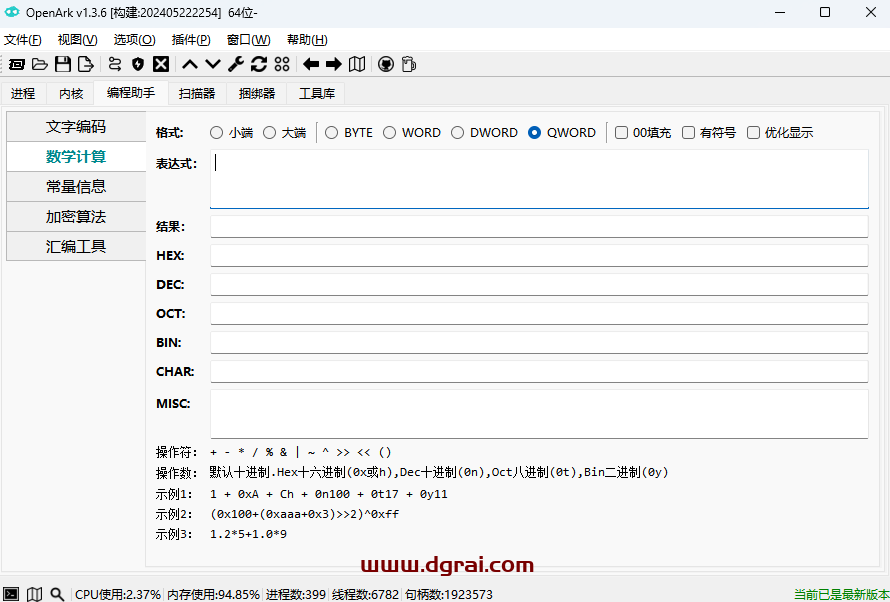Click the 内存使用:94.85% status entry
Viewport: 890px width, 602px height.
coord(213,594)
